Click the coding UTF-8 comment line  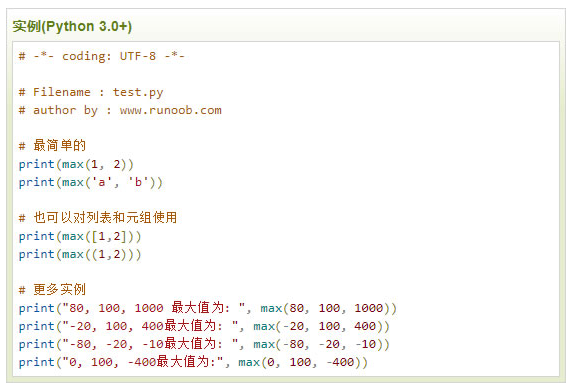tap(102, 56)
